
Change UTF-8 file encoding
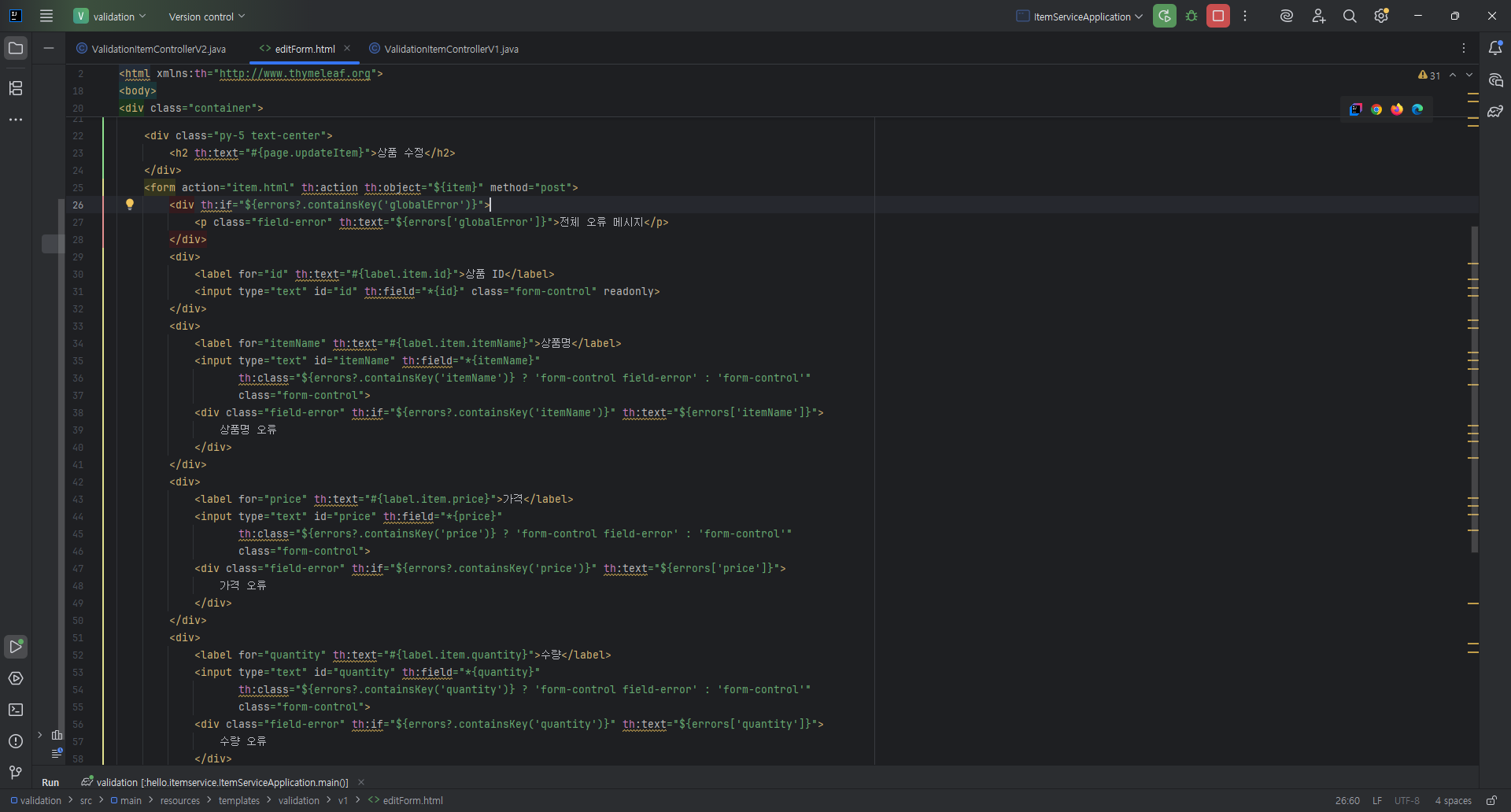[x=1407, y=800]
